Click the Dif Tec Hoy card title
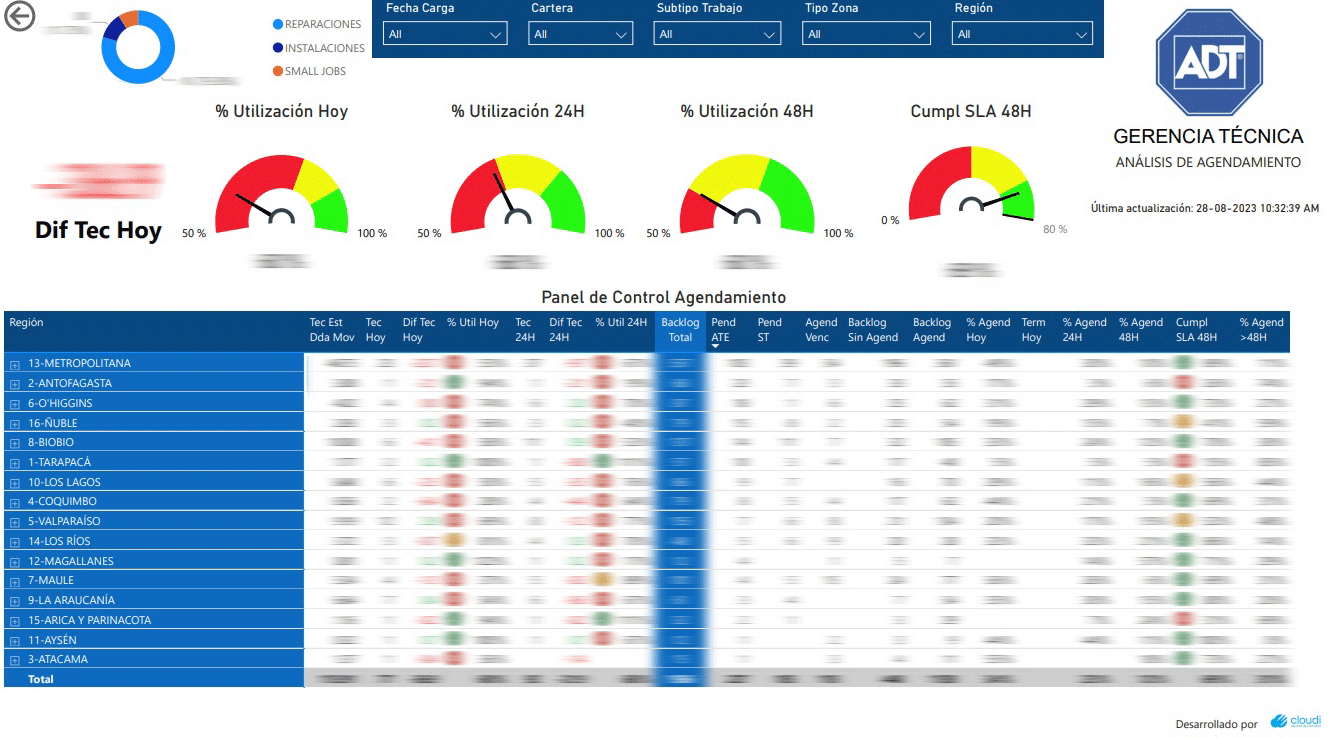 [x=98, y=230]
